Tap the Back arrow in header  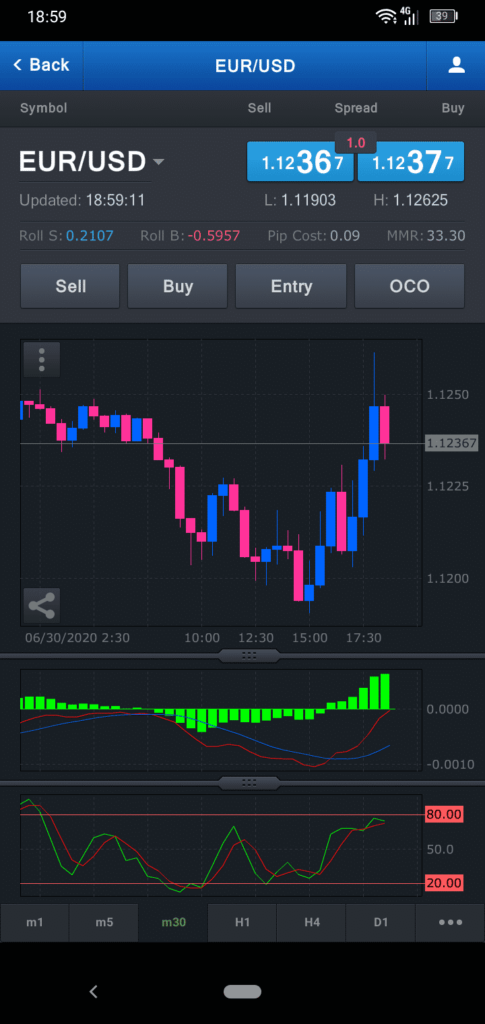pyautogui.click(x=40, y=65)
